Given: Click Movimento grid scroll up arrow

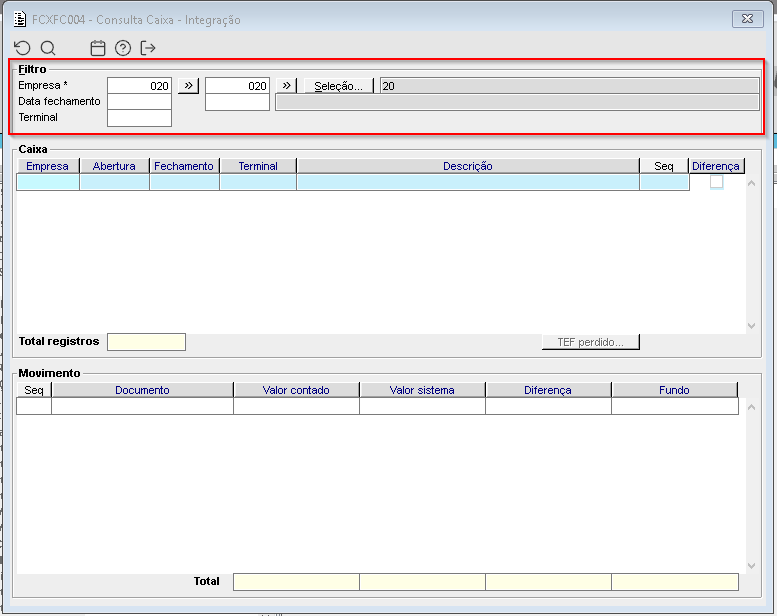Looking at the screenshot, I should click(751, 407).
